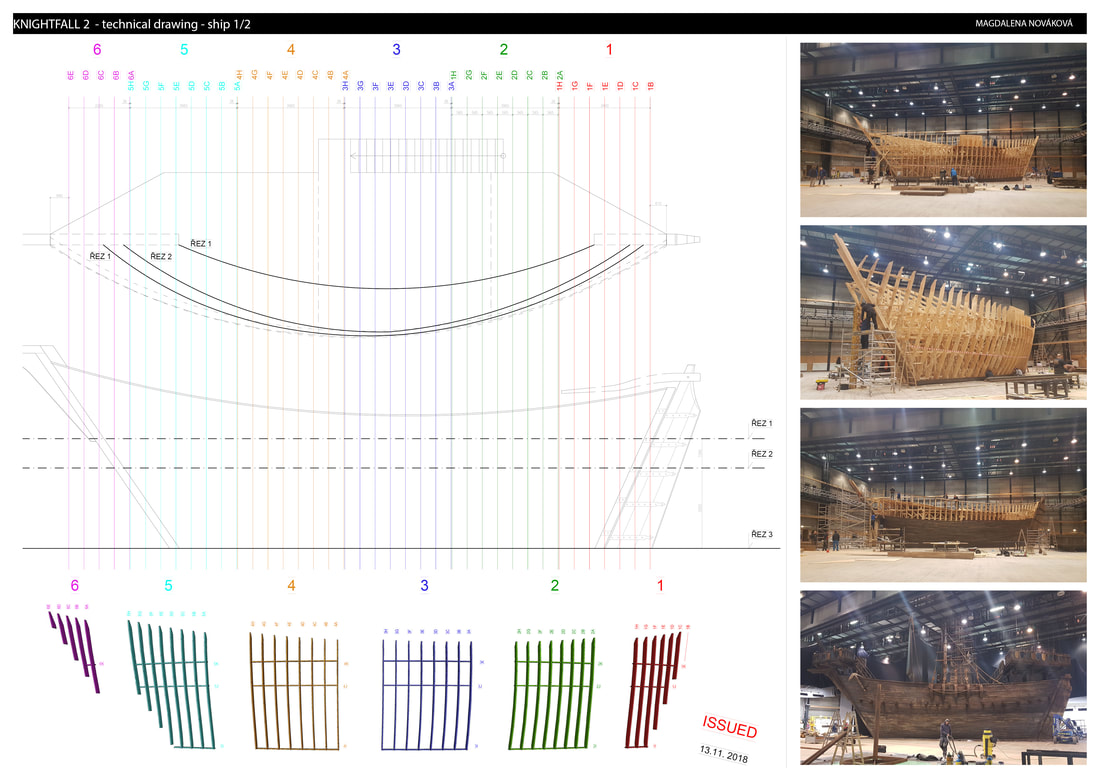Open the third photo with scaffolding and hull
Screen dimensions: 1100x778
pyautogui.click(x=942, y=494)
